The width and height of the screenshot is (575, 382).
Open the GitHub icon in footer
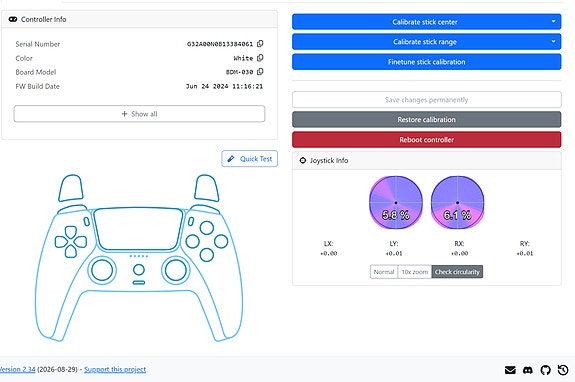[x=545, y=370]
